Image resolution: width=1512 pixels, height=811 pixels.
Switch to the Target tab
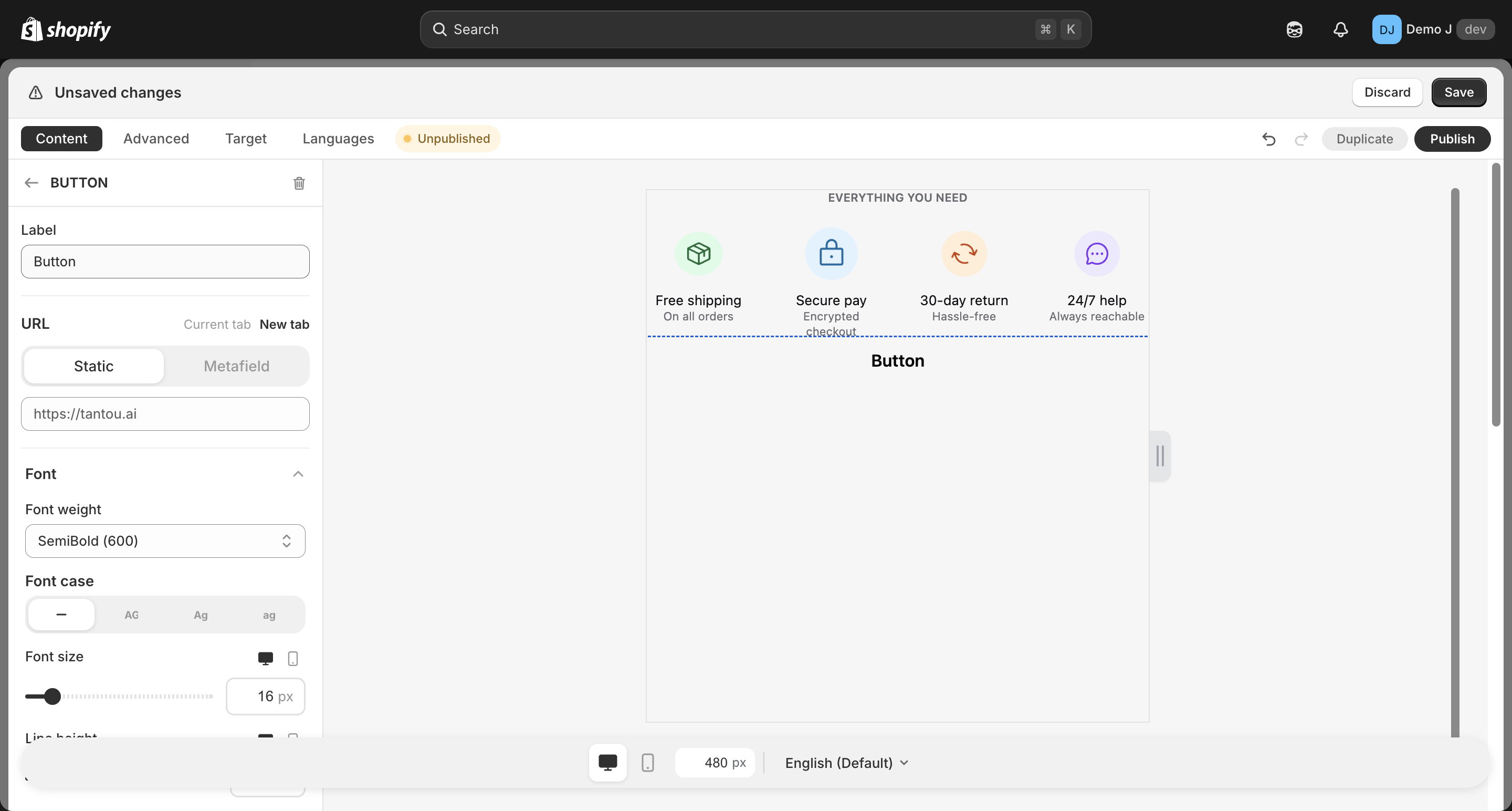coord(246,139)
